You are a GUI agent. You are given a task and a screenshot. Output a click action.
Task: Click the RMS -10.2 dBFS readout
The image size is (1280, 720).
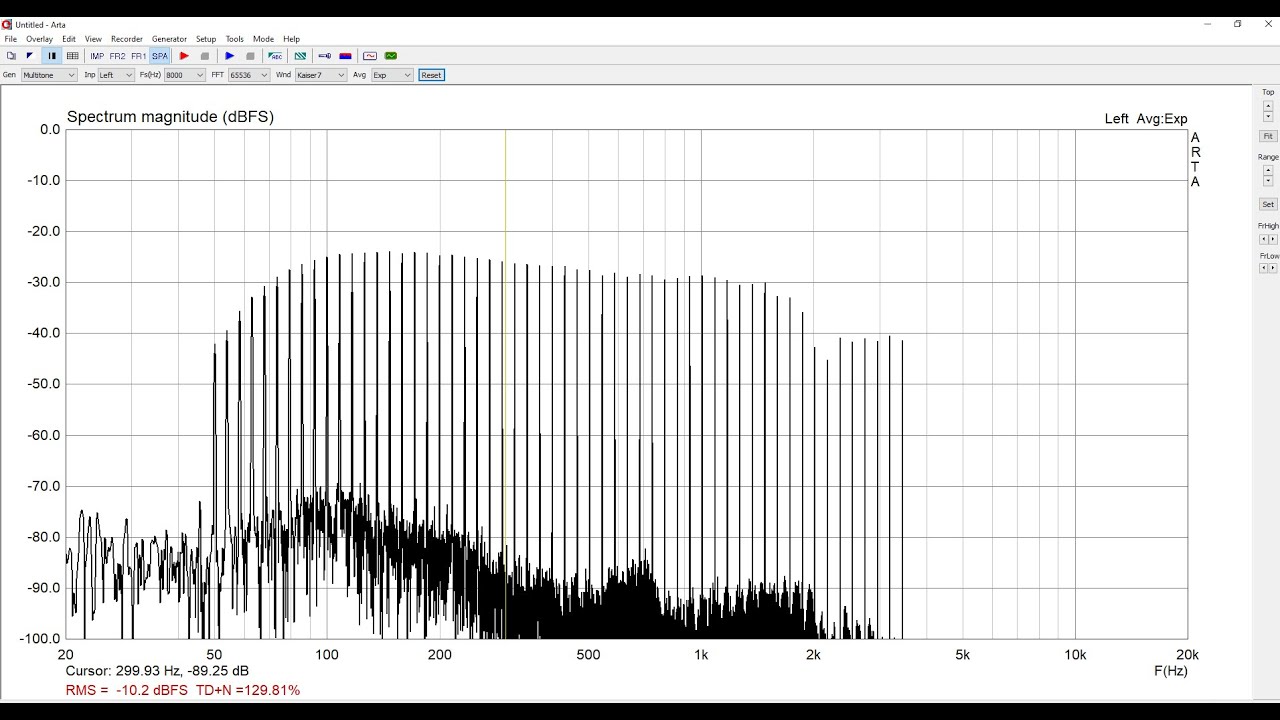pos(126,690)
